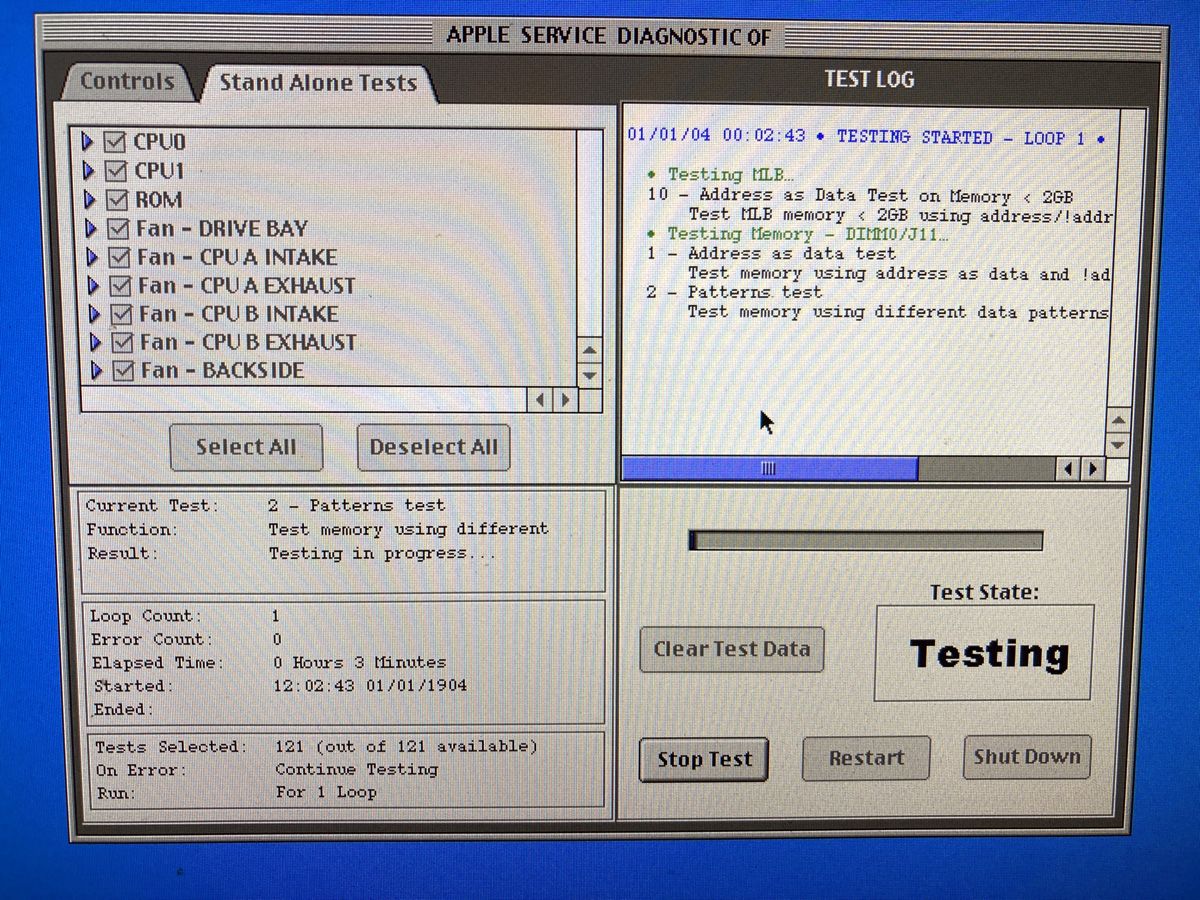Click the Shut Down button
Screen dimensions: 1200x900
click(1026, 757)
